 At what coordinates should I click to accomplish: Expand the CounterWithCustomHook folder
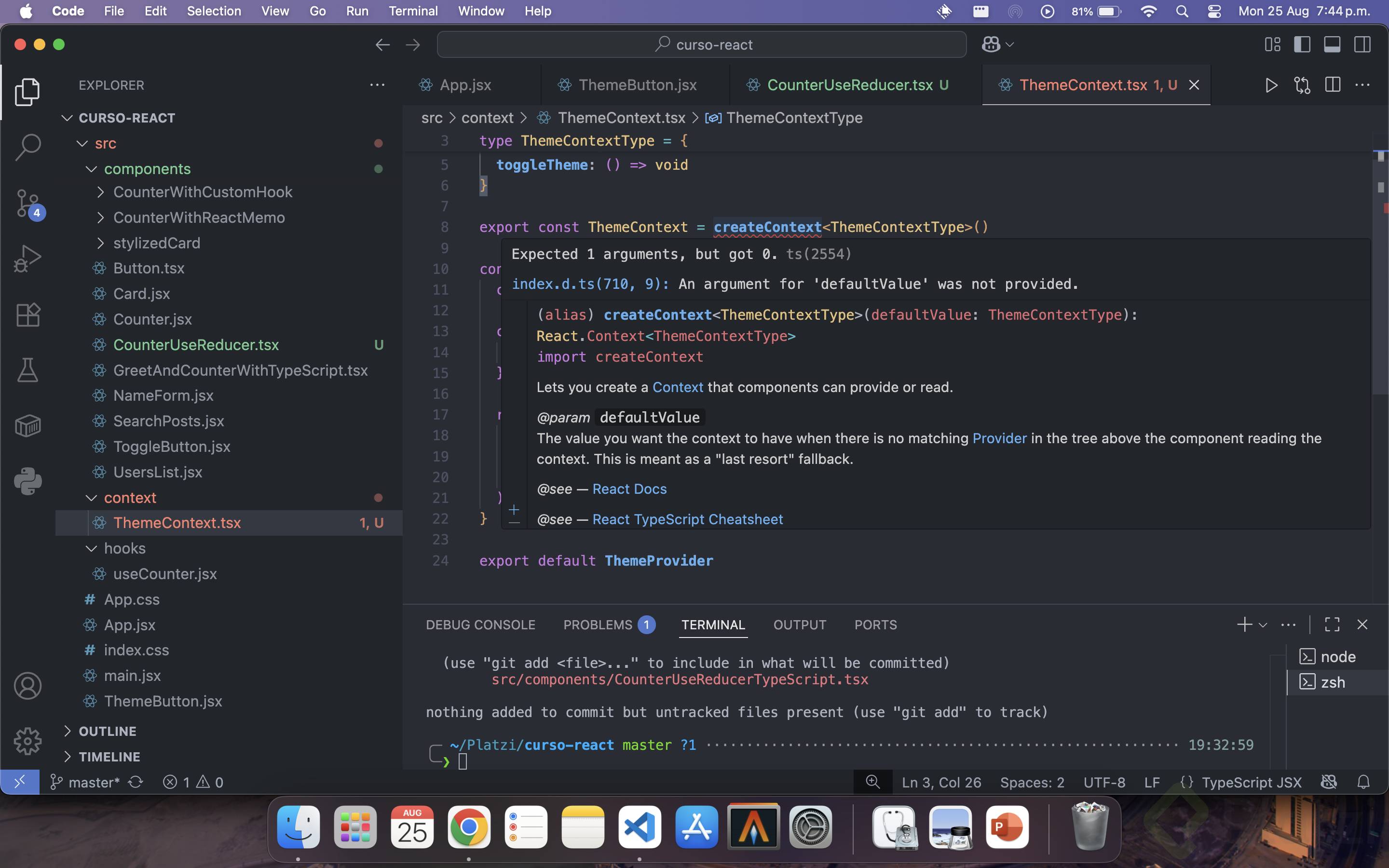pos(202,192)
